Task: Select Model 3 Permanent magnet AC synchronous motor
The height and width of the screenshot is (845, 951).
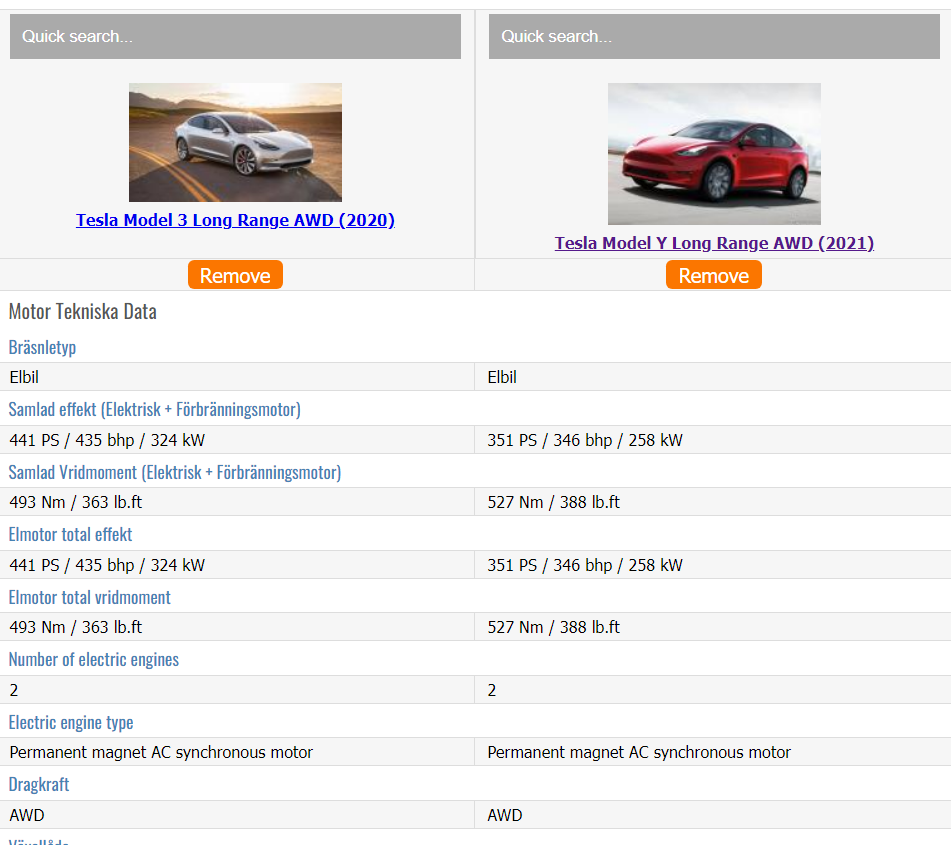Action: pos(237,752)
